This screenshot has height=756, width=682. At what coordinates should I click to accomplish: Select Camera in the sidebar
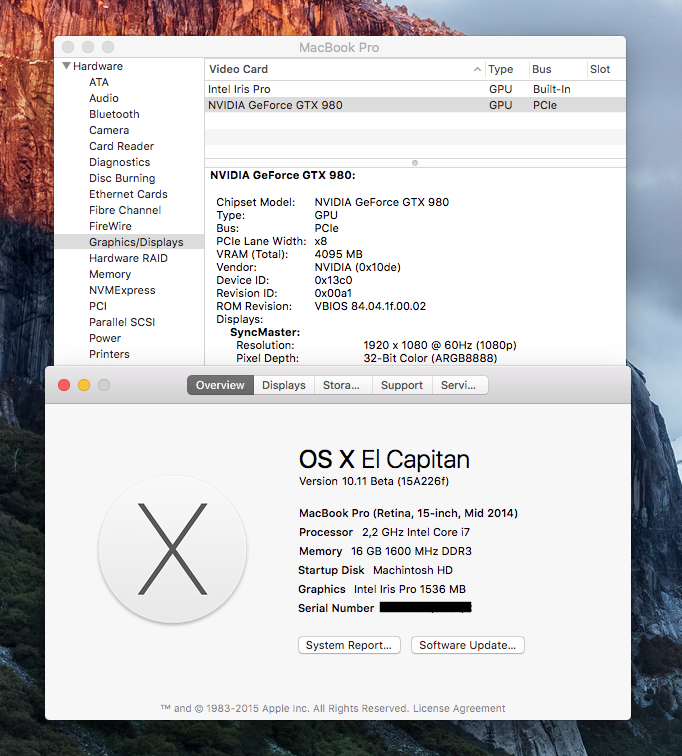tap(109, 130)
